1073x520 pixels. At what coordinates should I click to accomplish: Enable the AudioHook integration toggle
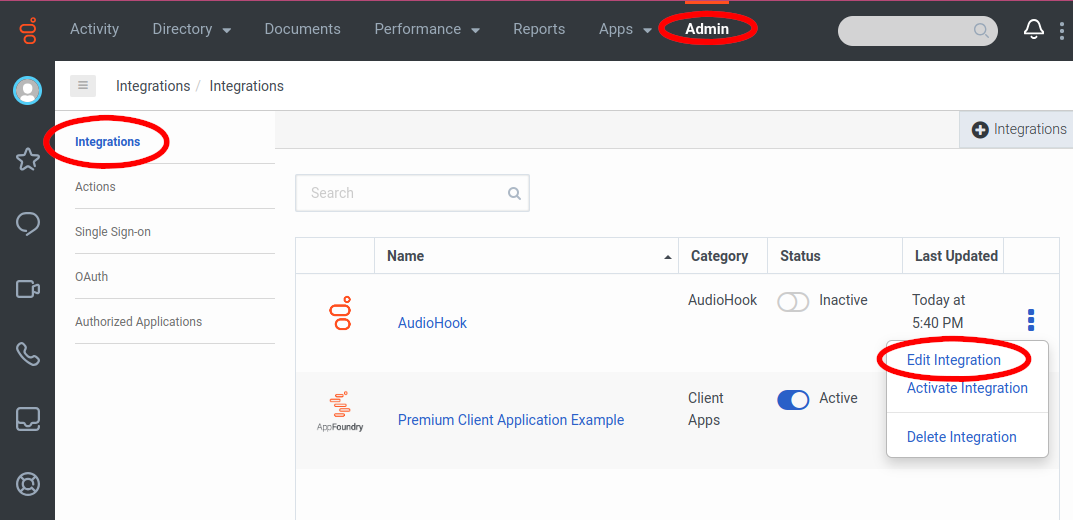(793, 301)
